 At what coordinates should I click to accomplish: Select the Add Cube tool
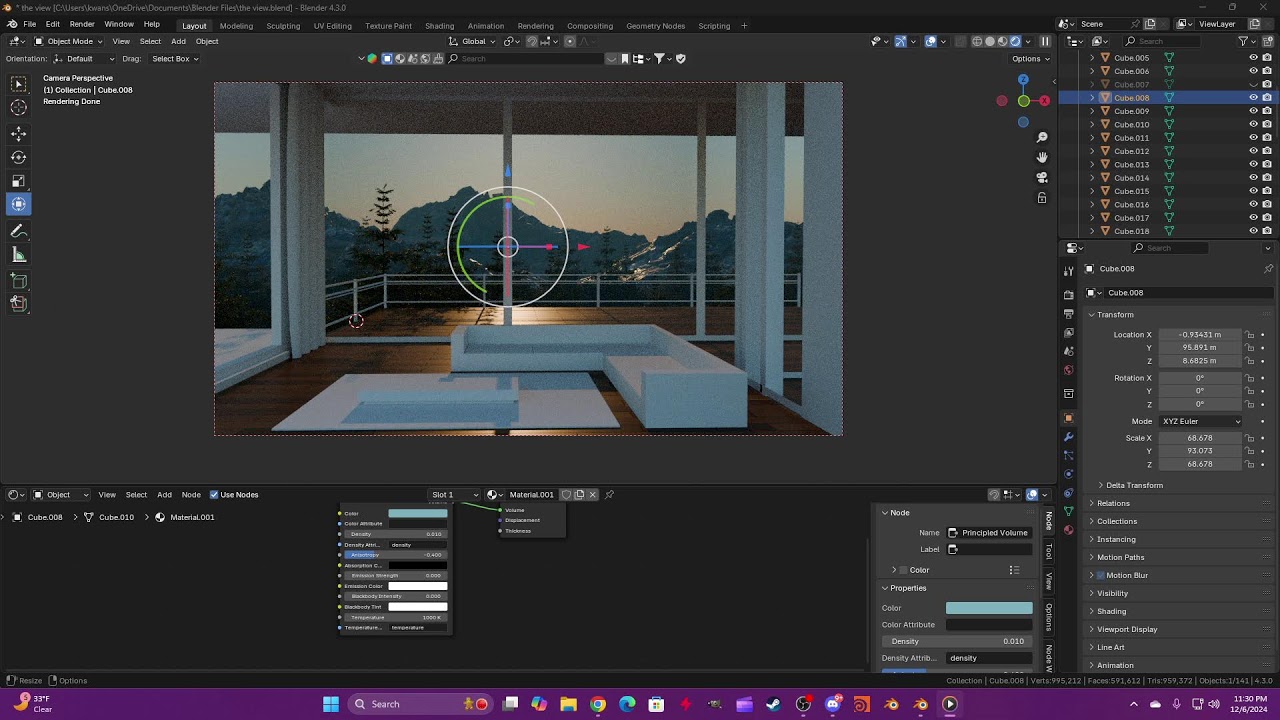pyautogui.click(x=19, y=281)
